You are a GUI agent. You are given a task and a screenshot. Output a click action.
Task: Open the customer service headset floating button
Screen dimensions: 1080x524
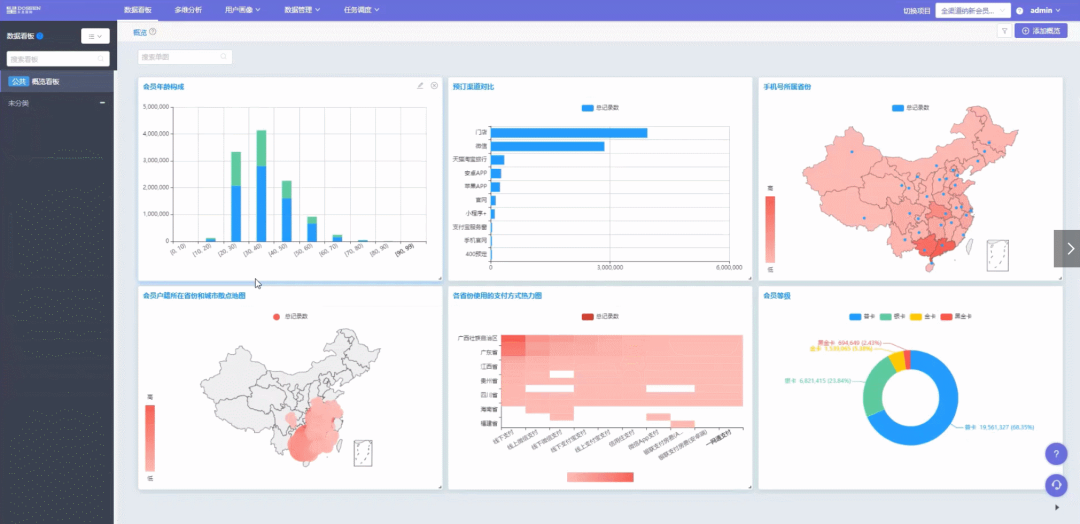click(x=1056, y=485)
